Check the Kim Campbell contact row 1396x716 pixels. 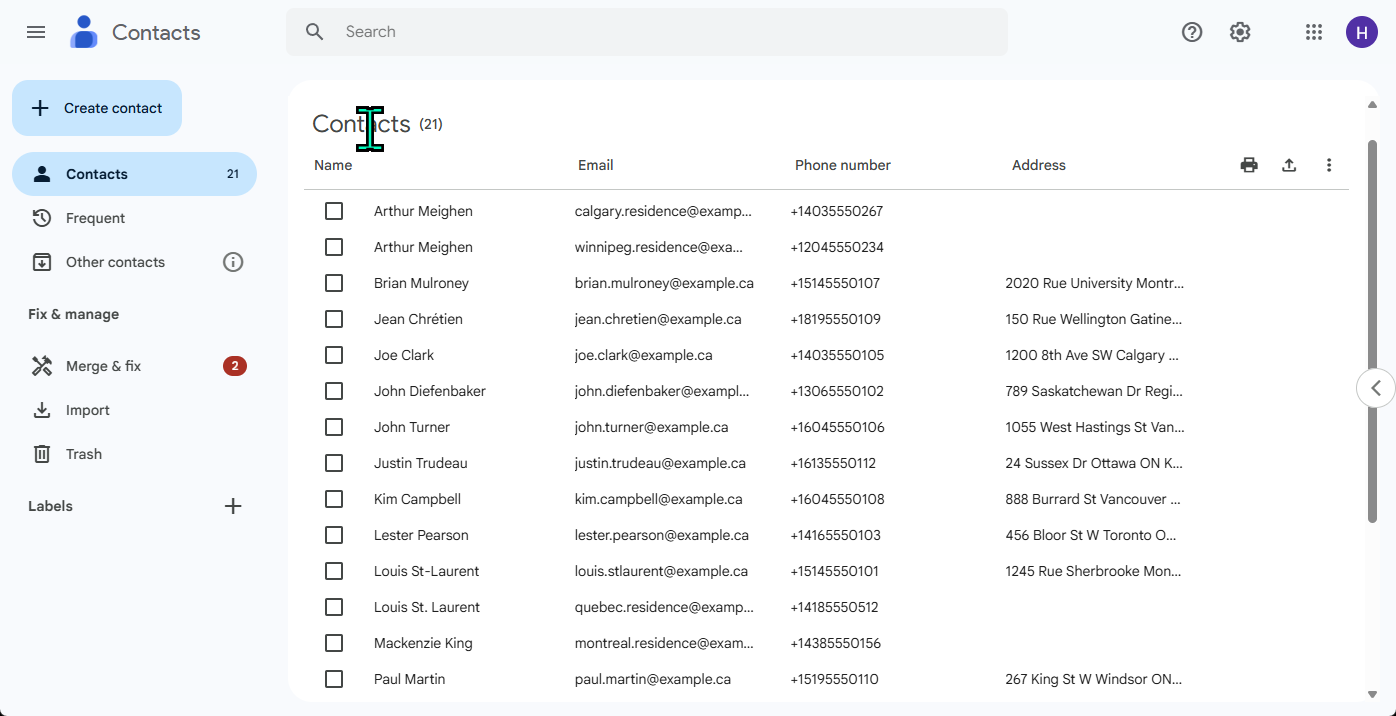pos(334,499)
